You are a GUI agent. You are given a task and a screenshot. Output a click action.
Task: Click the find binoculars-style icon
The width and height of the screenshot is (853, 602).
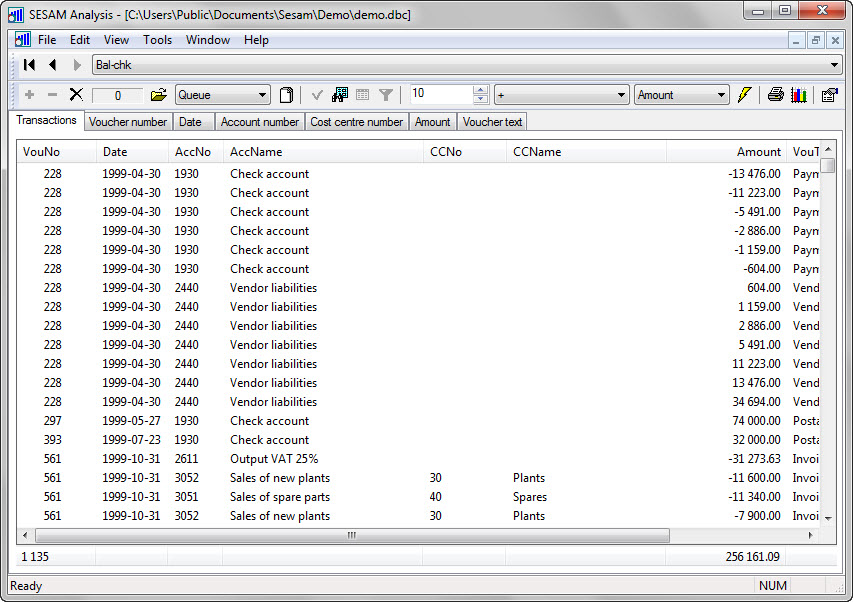click(x=340, y=95)
